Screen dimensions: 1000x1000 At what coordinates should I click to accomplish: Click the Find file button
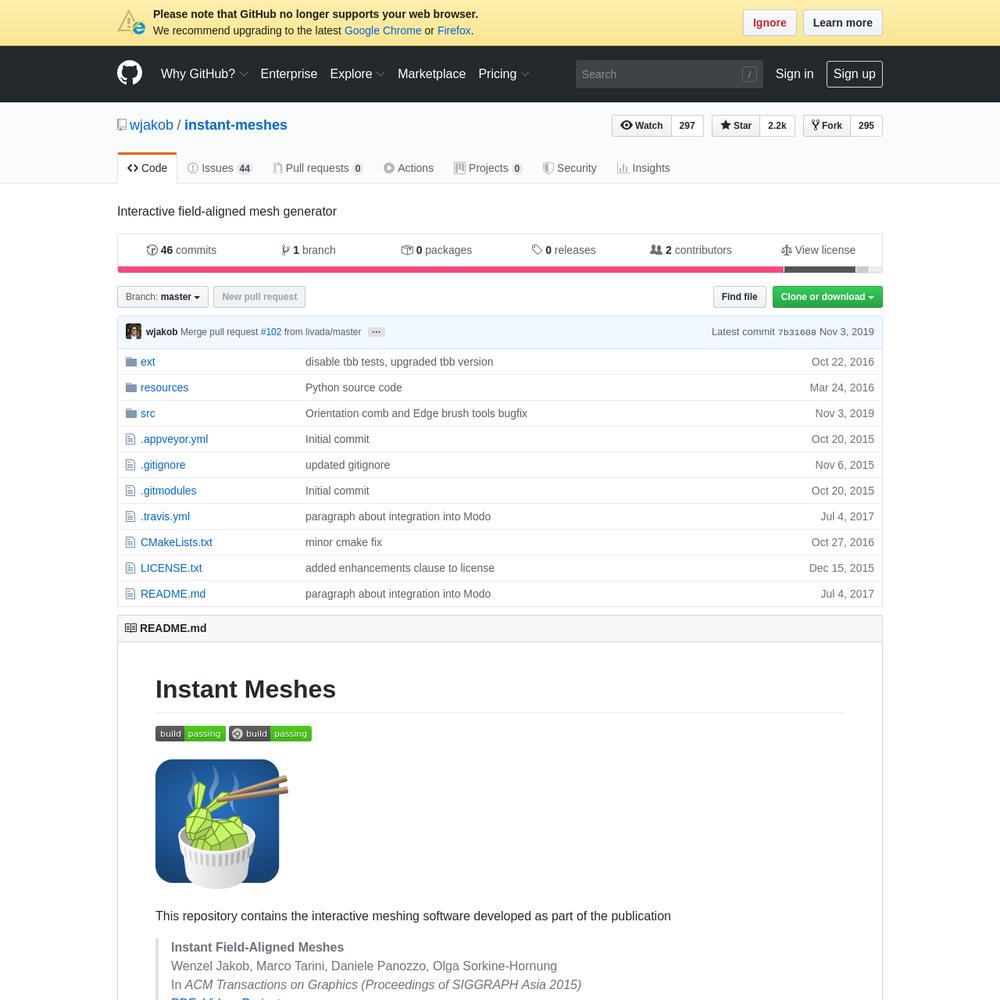pyautogui.click(x=739, y=297)
